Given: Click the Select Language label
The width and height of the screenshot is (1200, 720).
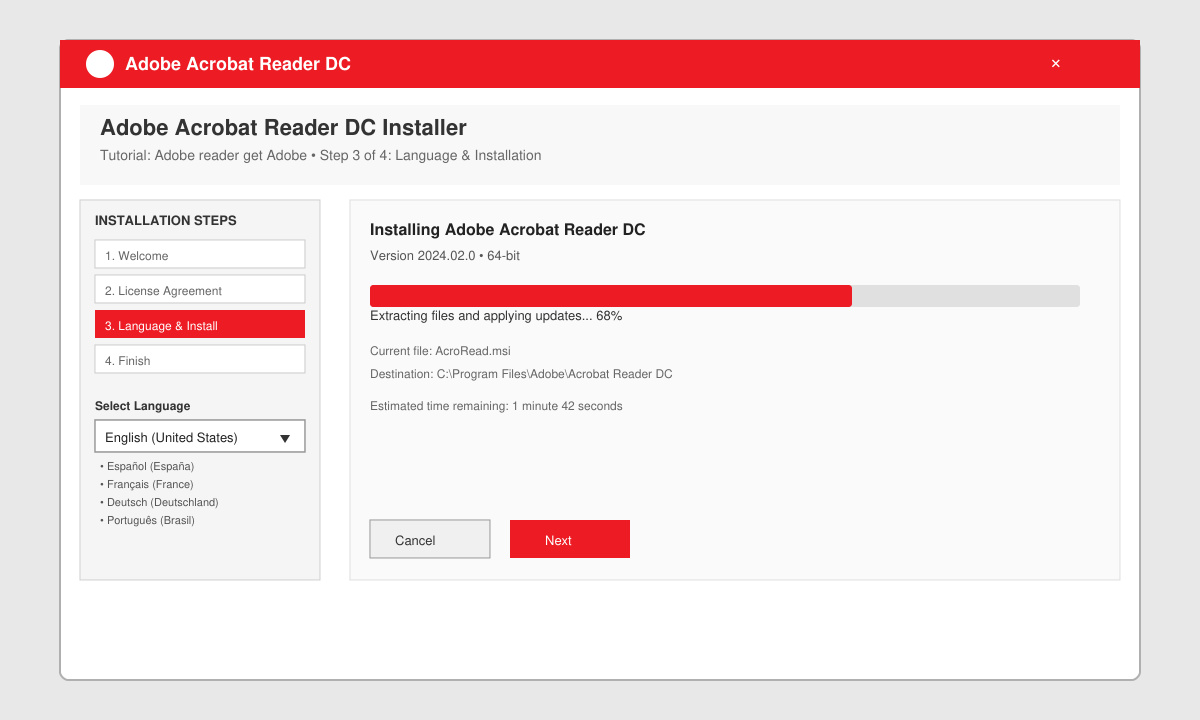Looking at the screenshot, I should (x=142, y=406).
